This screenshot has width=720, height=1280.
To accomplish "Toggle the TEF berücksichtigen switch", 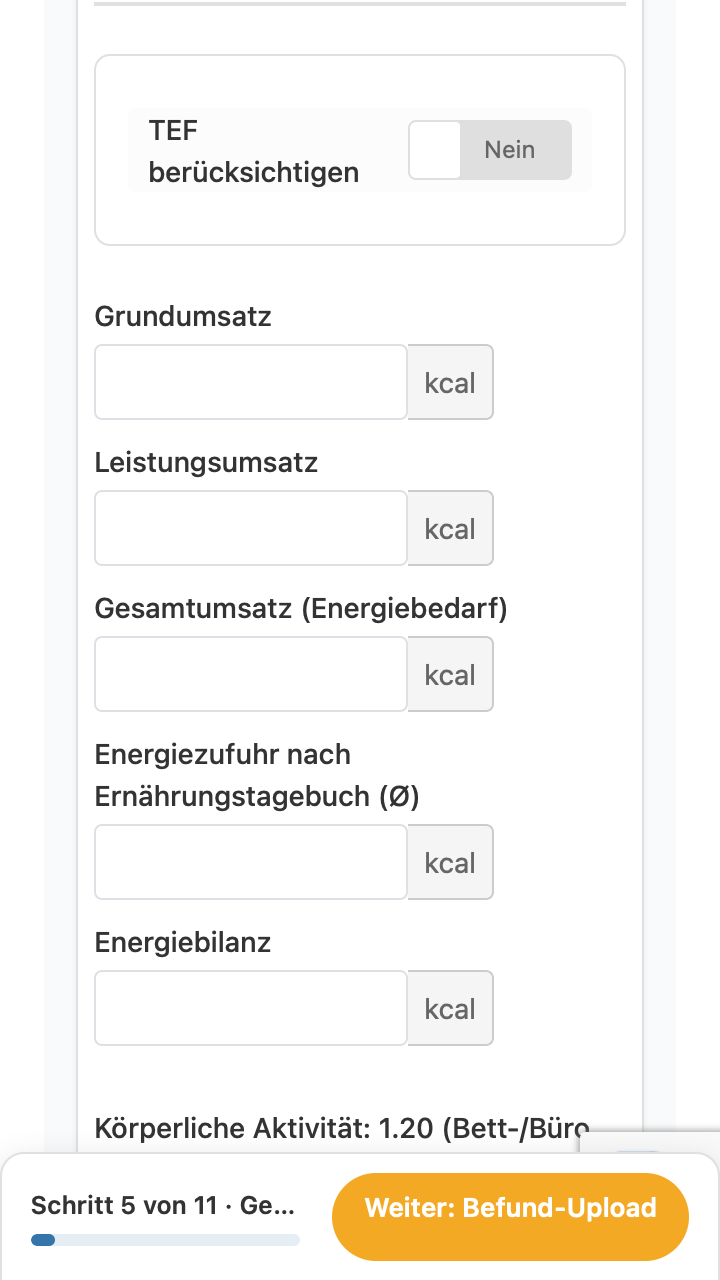I will (x=490, y=150).
